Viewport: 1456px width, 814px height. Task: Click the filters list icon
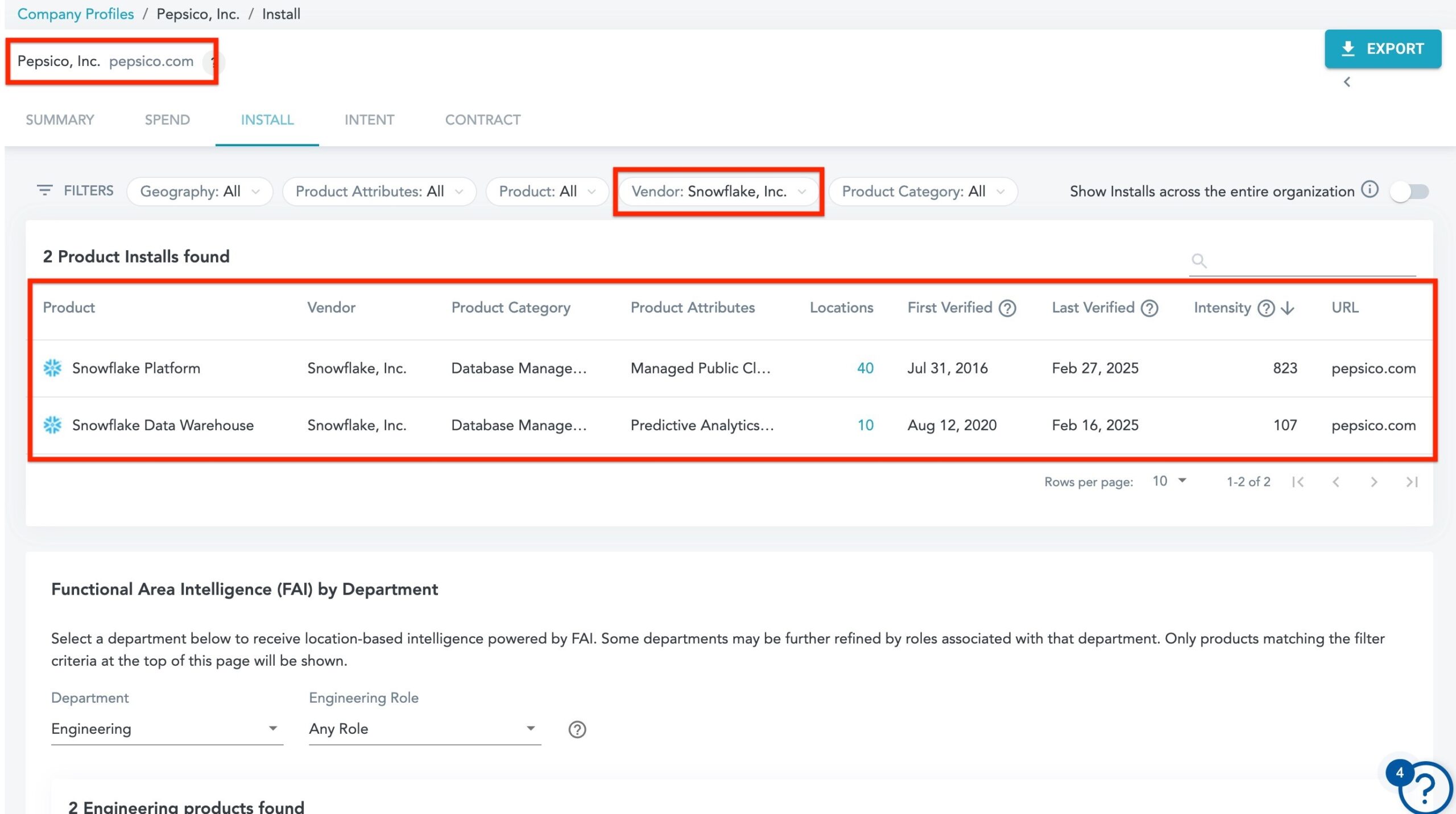pos(44,190)
